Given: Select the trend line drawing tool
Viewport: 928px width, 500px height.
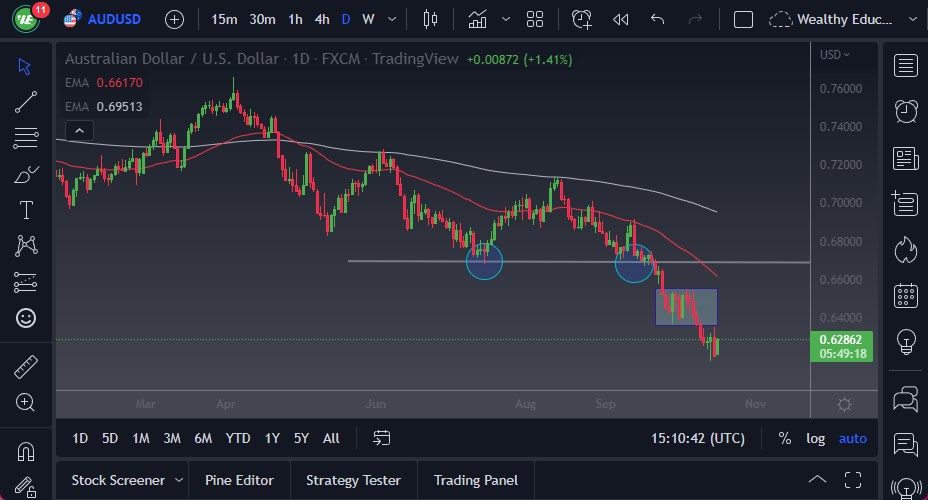Looking at the screenshot, I should [26, 101].
